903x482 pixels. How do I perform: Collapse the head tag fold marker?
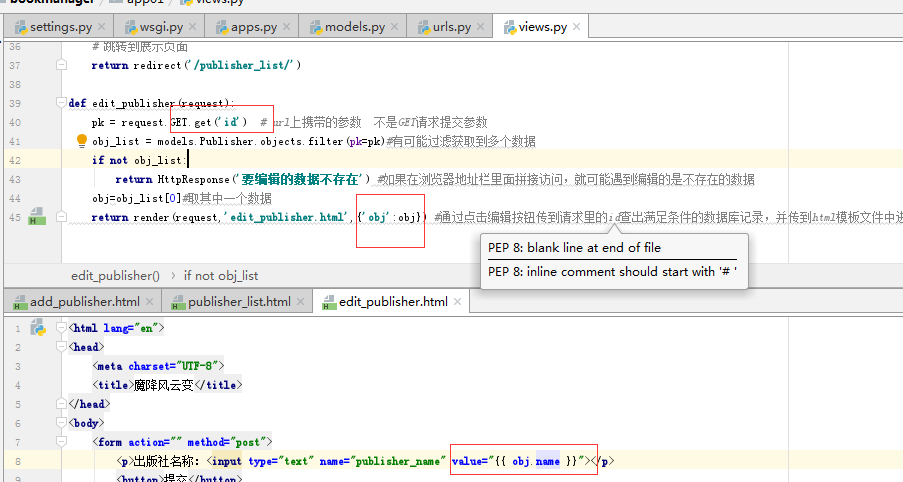61,347
